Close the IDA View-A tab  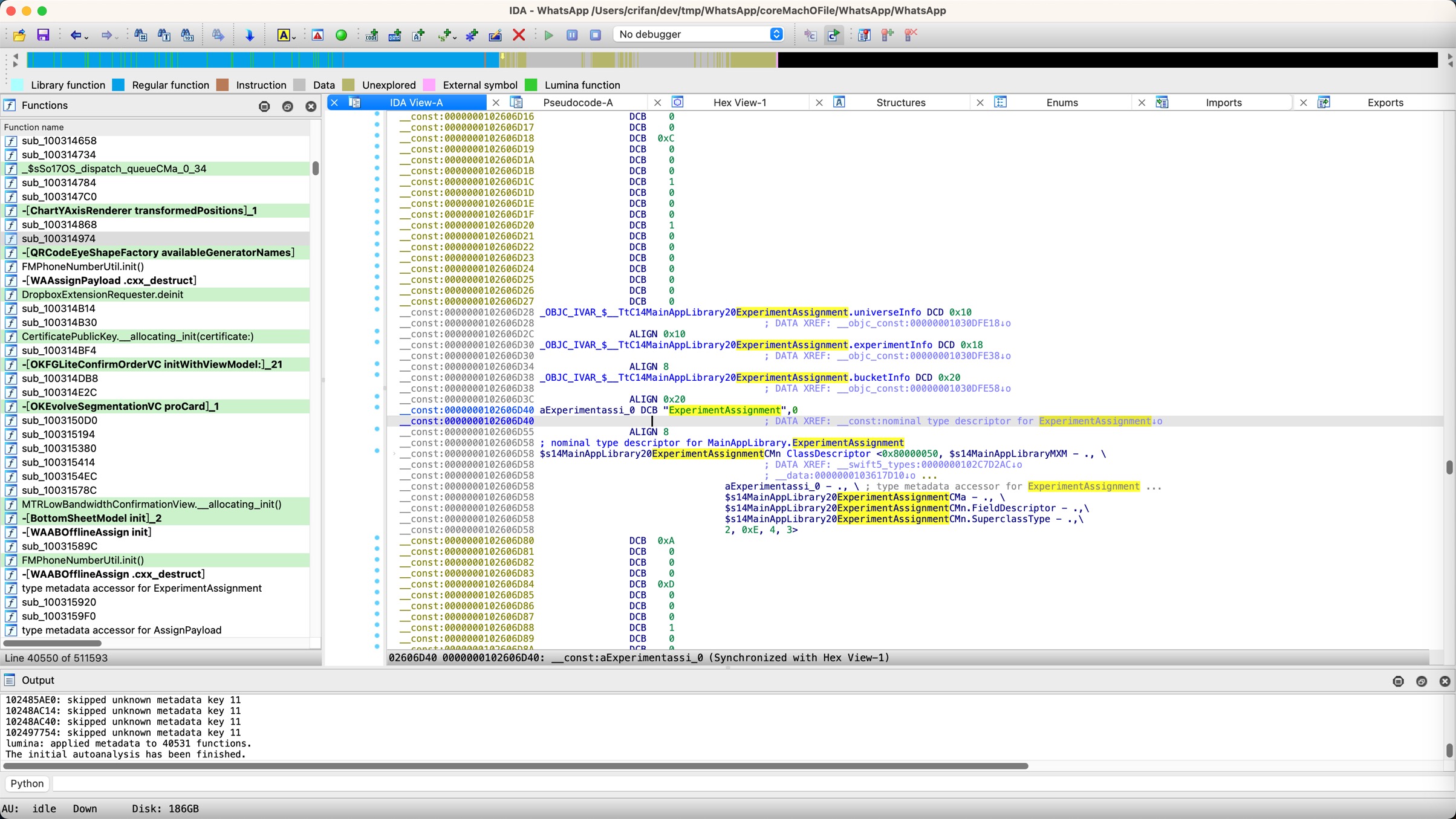point(334,103)
